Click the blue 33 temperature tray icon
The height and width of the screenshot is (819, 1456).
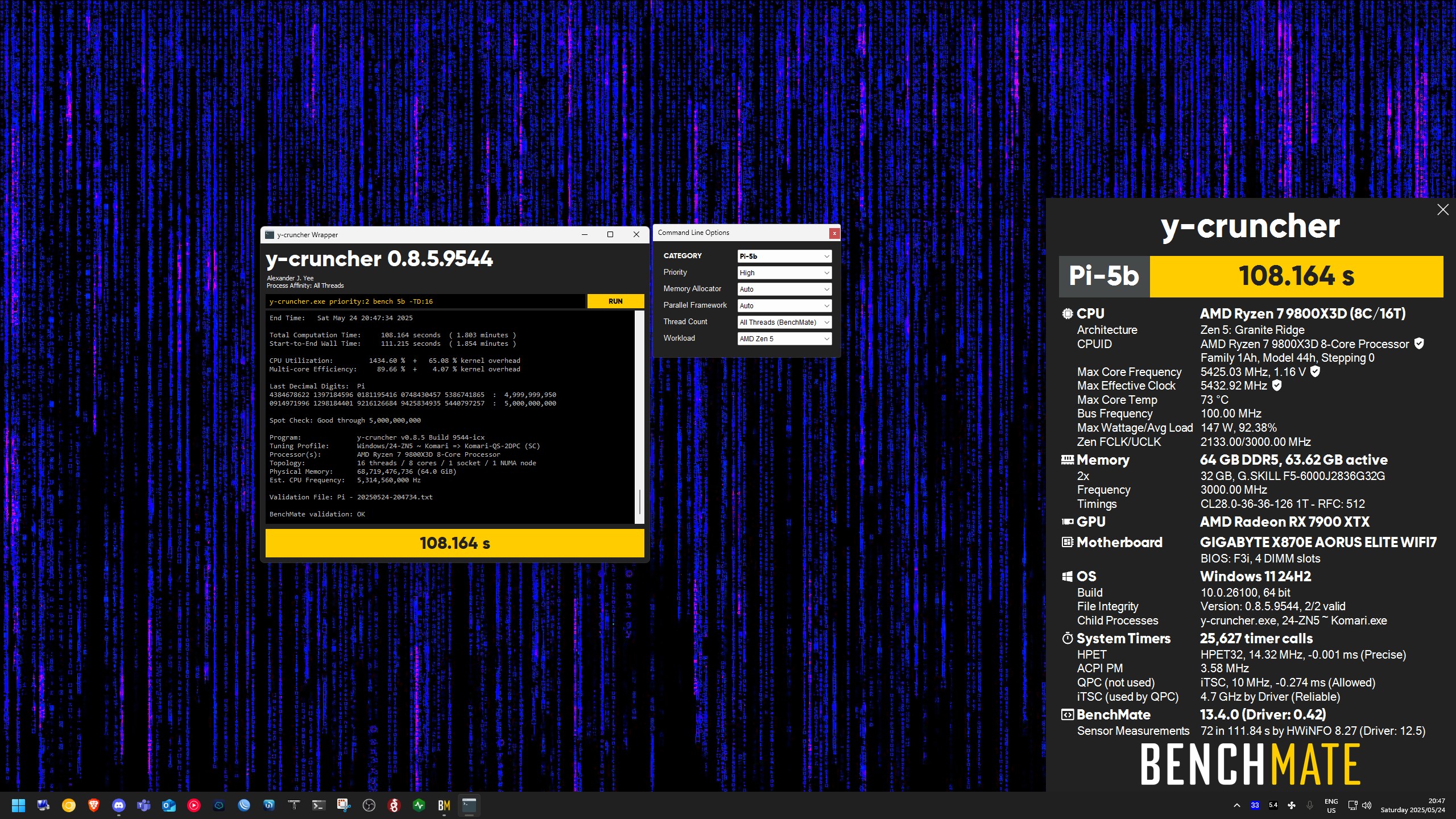point(1255,805)
